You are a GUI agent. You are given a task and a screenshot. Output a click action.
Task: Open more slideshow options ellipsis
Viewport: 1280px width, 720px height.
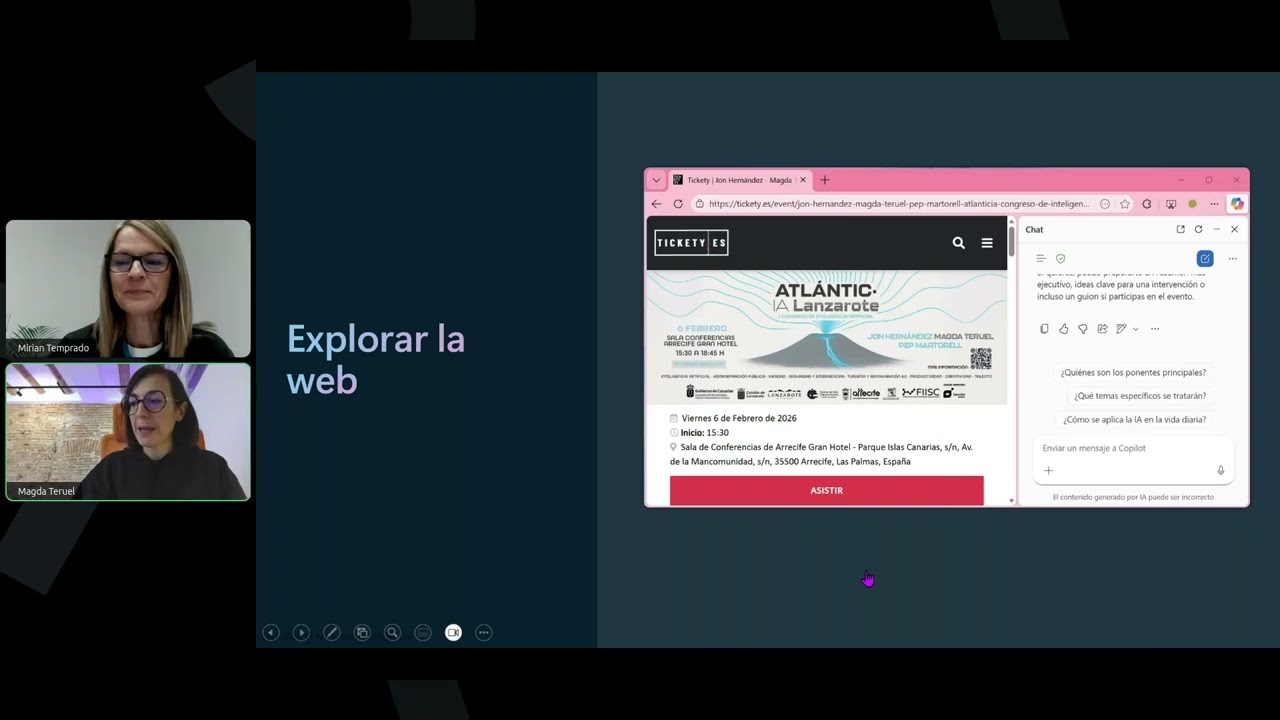(484, 632)
